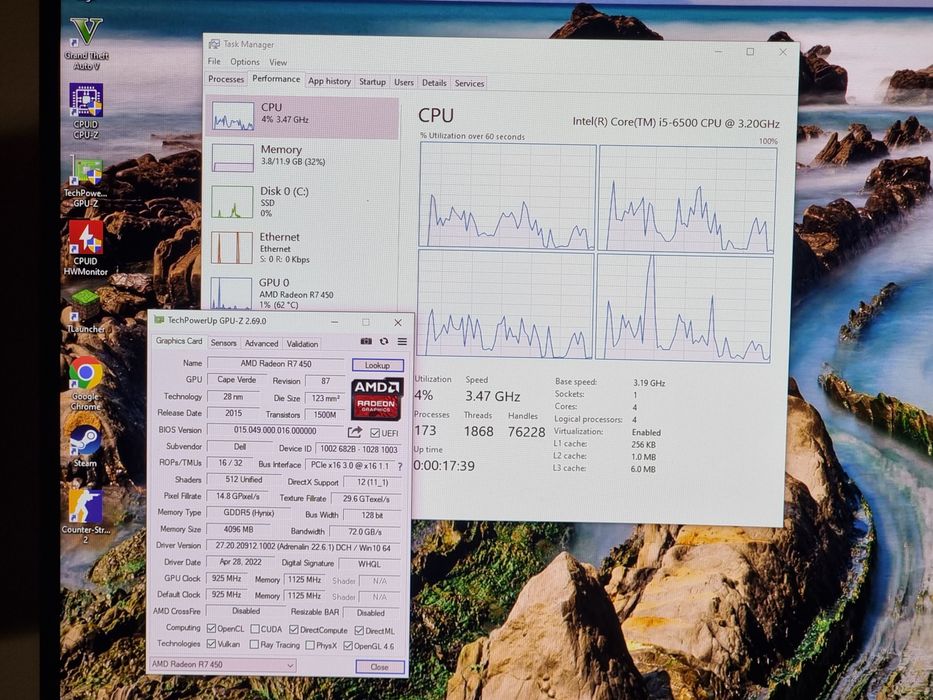This screenshot has width=933, height=700.
Task: Open GPU-Z hamburger menu icon
Action: (402, 341)
